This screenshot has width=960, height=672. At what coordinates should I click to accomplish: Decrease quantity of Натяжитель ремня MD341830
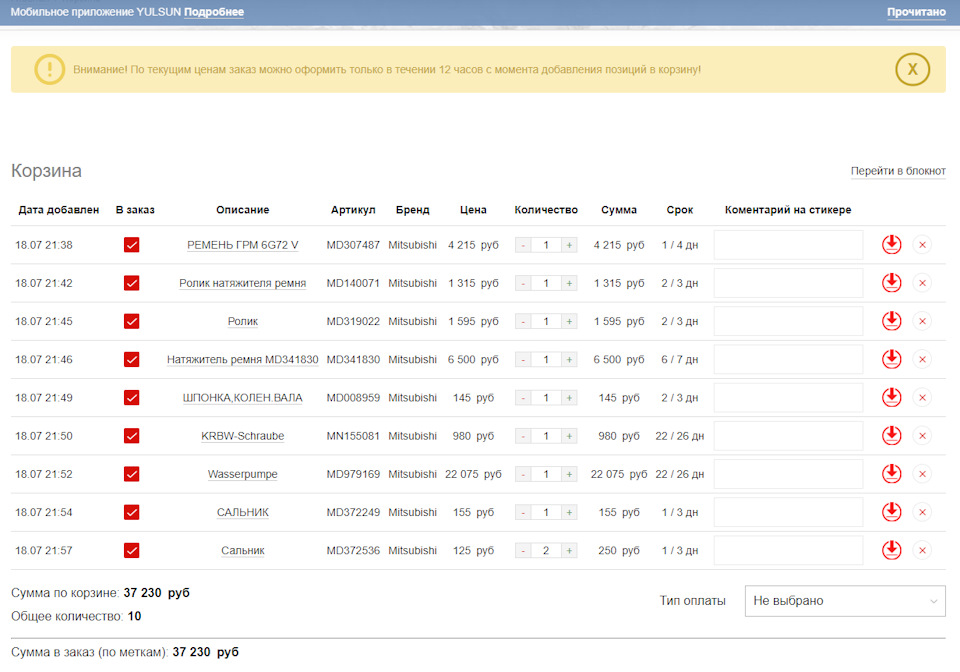coord(523,359)
